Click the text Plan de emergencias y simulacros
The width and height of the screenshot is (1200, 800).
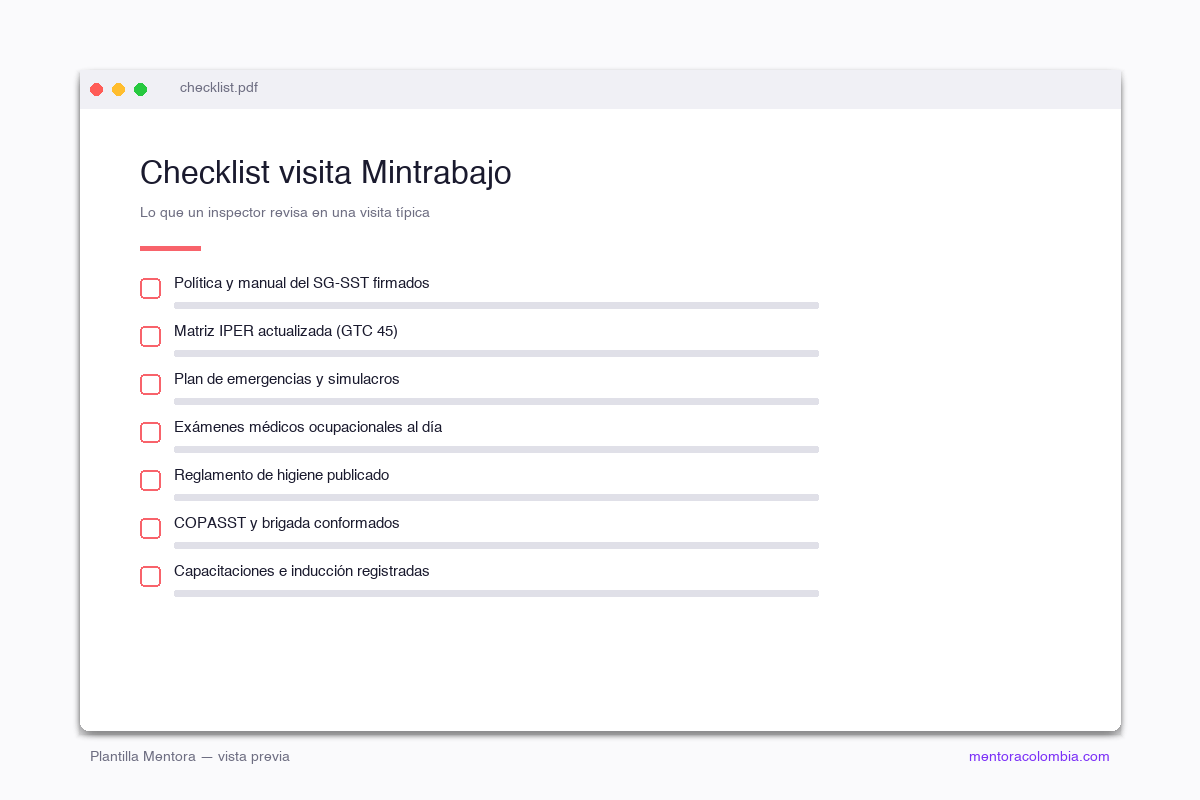(x=287, y=379)
